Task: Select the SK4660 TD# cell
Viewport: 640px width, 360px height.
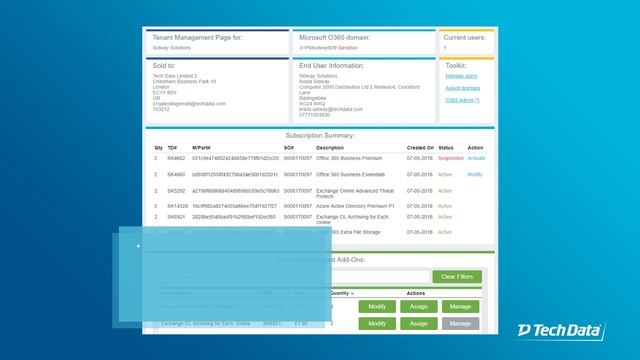Action: (176, 174)
